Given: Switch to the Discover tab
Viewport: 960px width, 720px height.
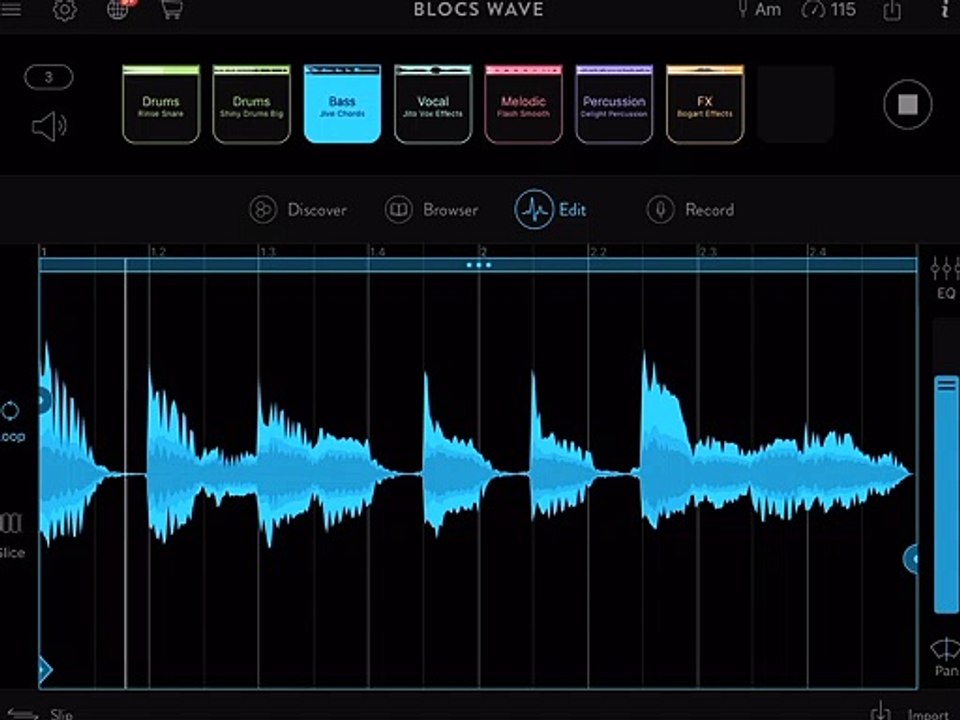Looking at the screenshot, I should (298, 209).
